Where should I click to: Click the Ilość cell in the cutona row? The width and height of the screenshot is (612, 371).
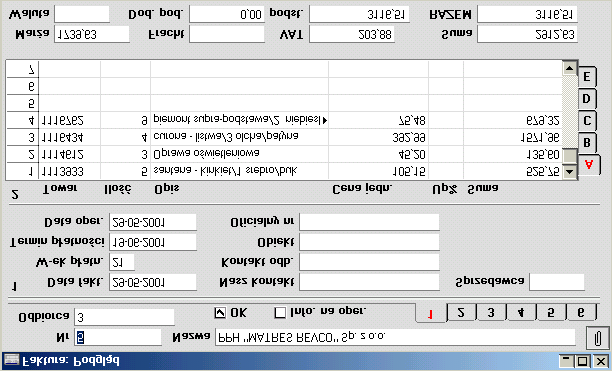click(x=125, y=137)
